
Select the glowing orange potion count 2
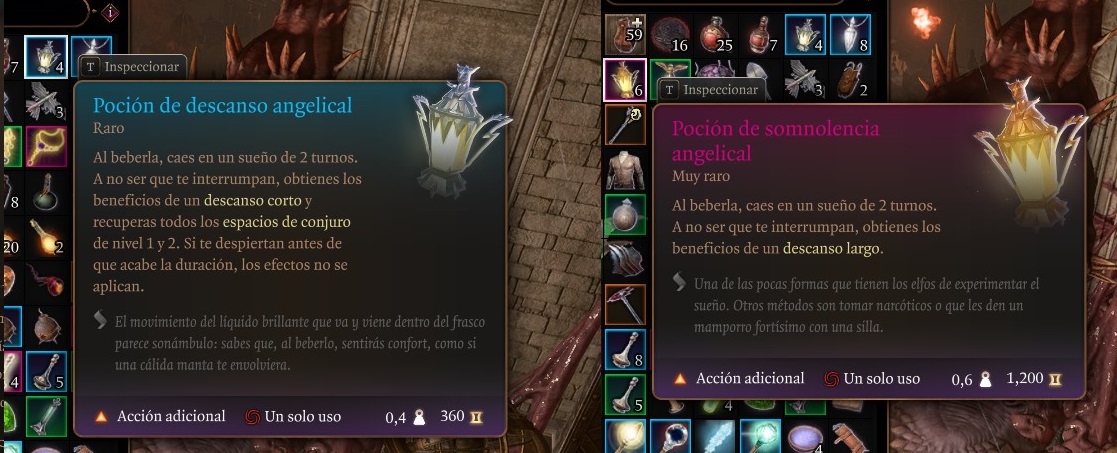click(x=46, y=236)
